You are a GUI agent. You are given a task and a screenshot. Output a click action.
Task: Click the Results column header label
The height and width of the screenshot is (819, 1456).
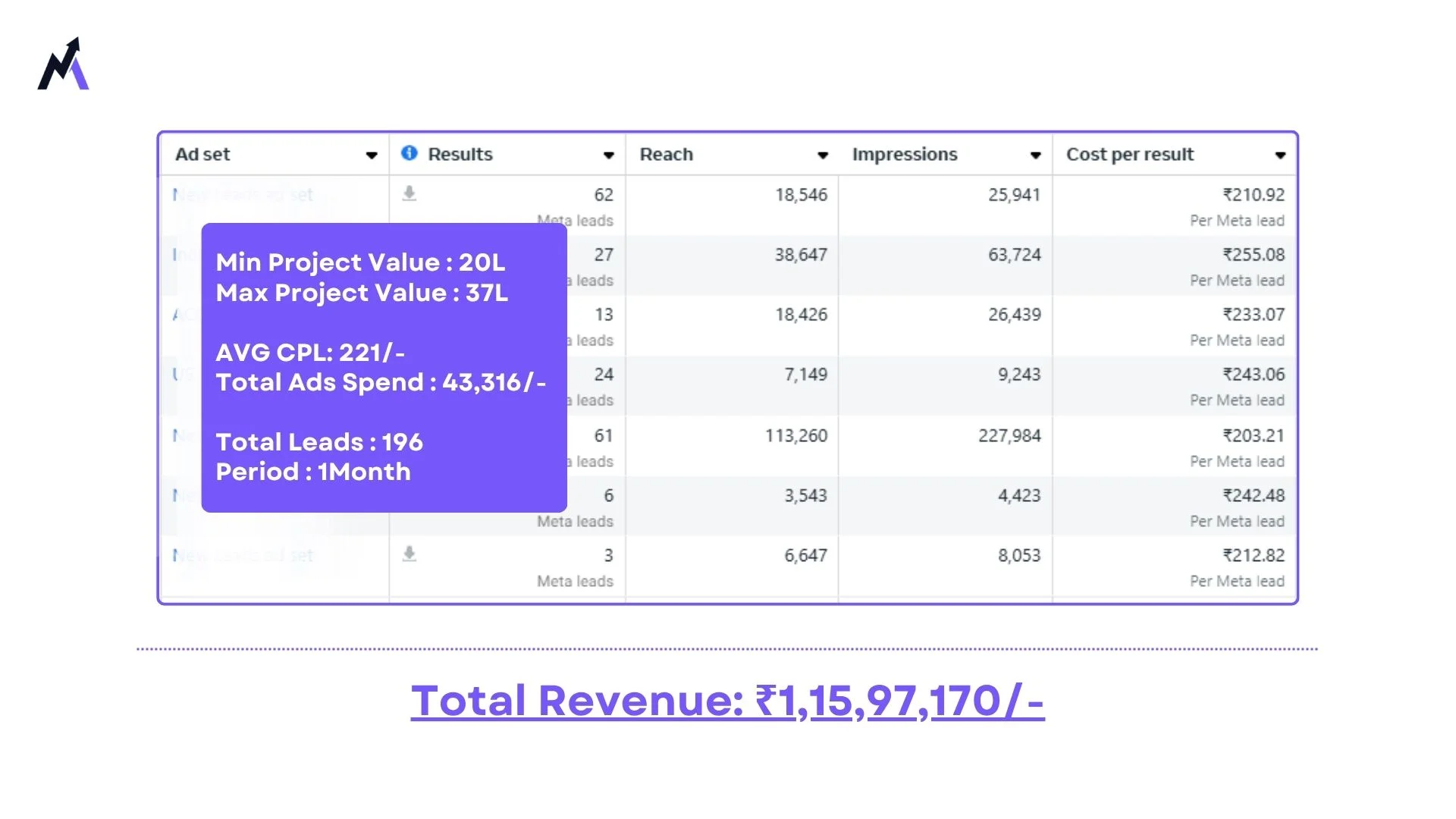(x=460, y=155)
